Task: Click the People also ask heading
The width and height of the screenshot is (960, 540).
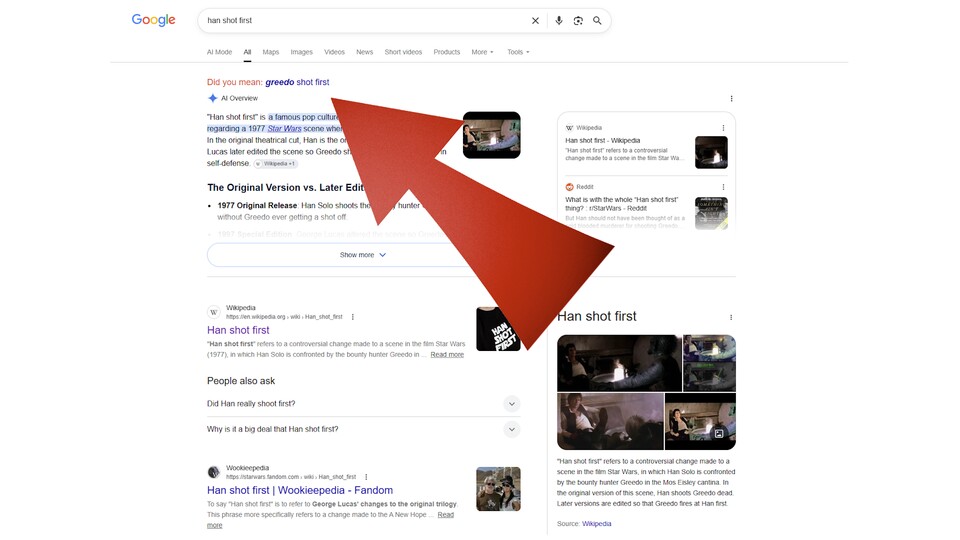Action: pyautogui.click(x=241, y=381)
